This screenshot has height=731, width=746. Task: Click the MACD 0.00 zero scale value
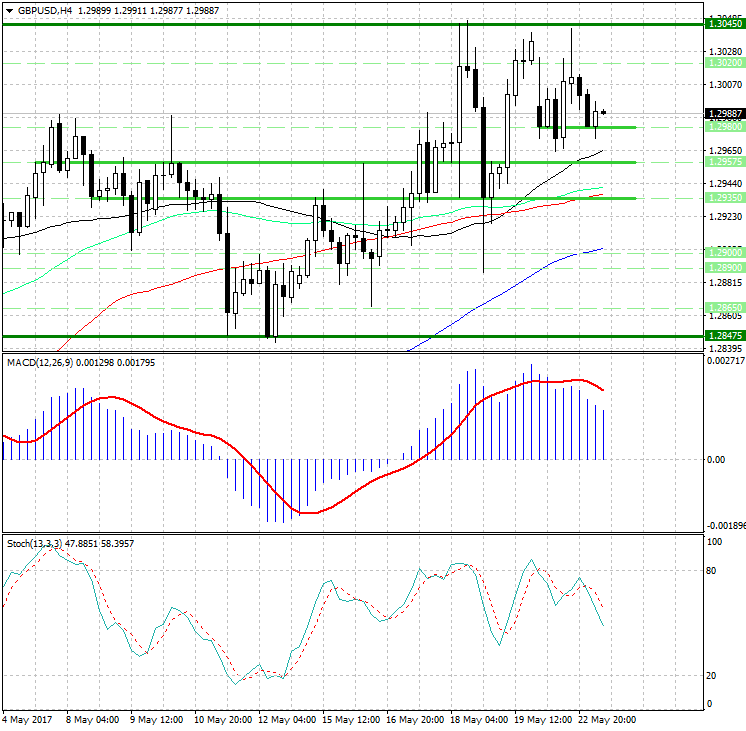point(715,460)
